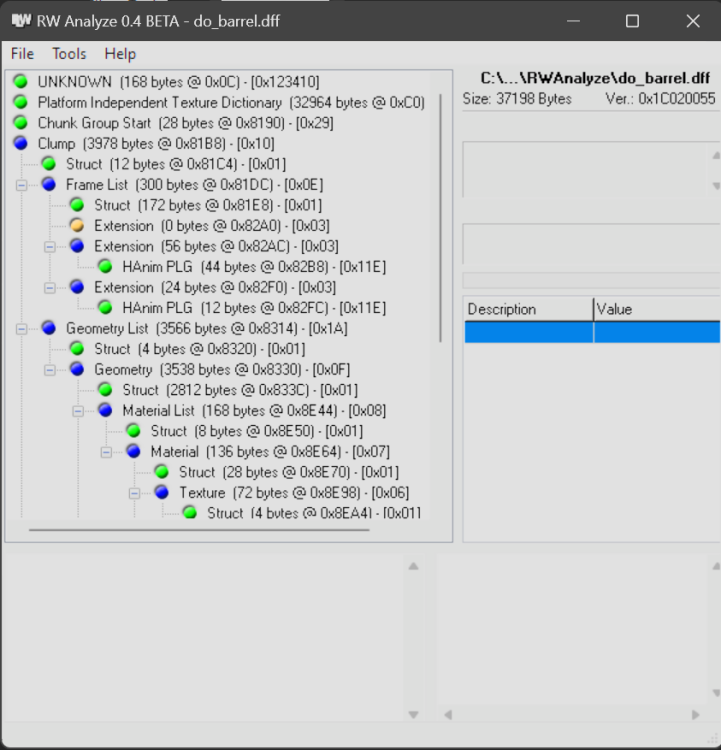Click blue icon beside Material List
This screenshot has height=750, width=721.
tap(105, 410)
